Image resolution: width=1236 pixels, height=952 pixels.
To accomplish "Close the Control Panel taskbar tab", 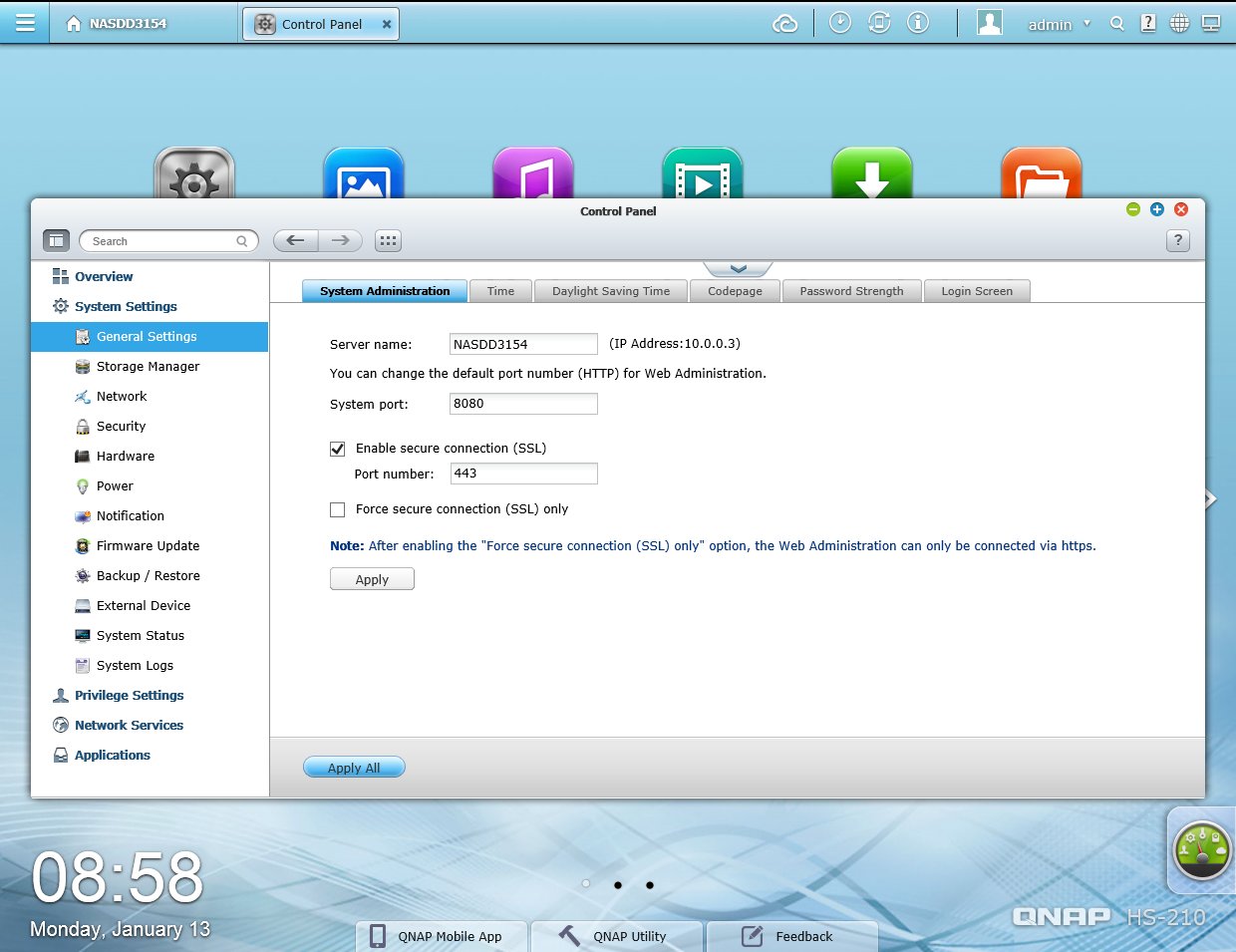I will click(x=387, y=24).
